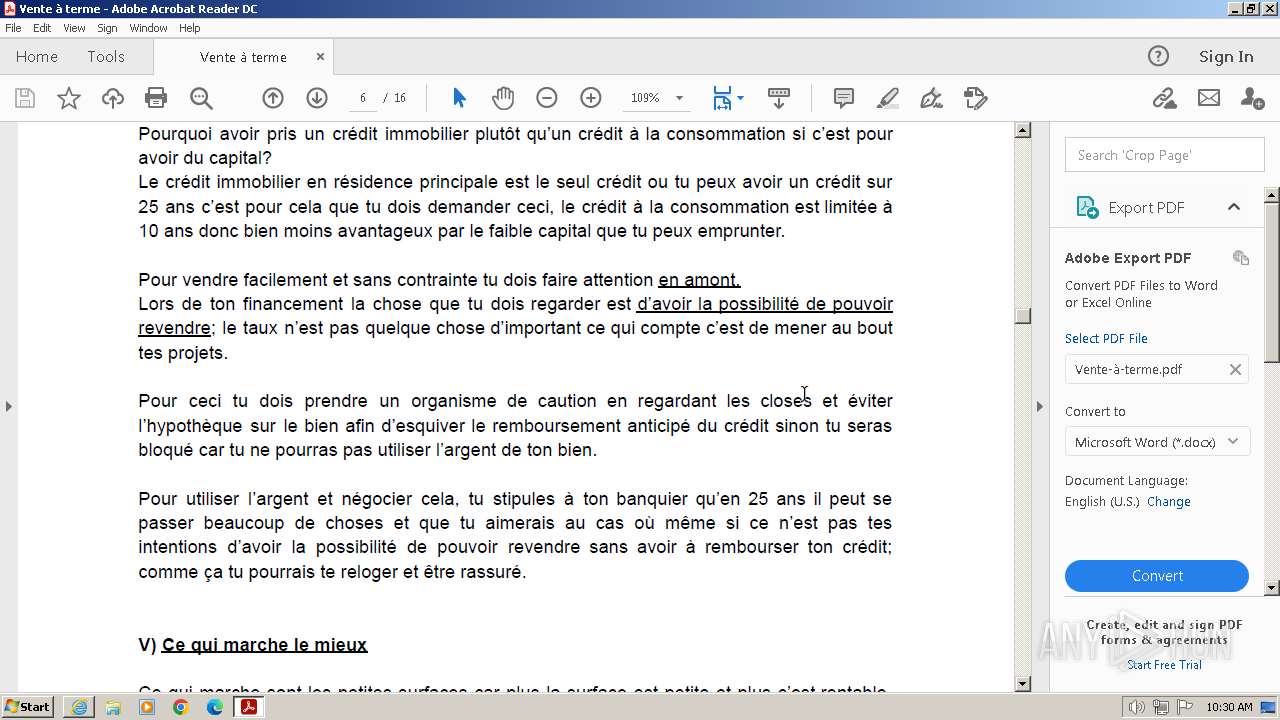Bookmark this file with the star icon
The height and width of the screenshot is (720, 1280).
coord(69,98)
